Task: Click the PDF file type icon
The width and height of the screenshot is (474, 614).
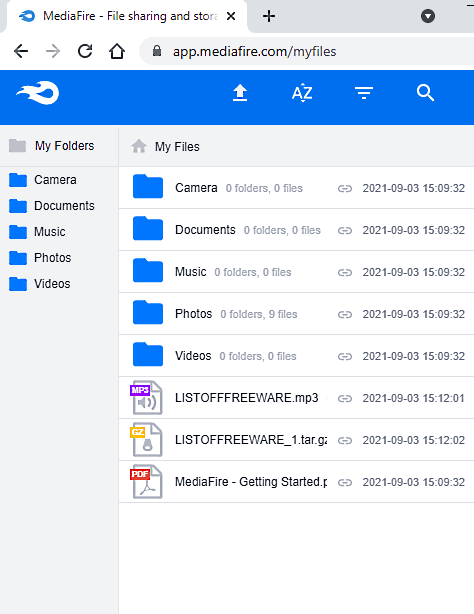Action: [146, 481]
